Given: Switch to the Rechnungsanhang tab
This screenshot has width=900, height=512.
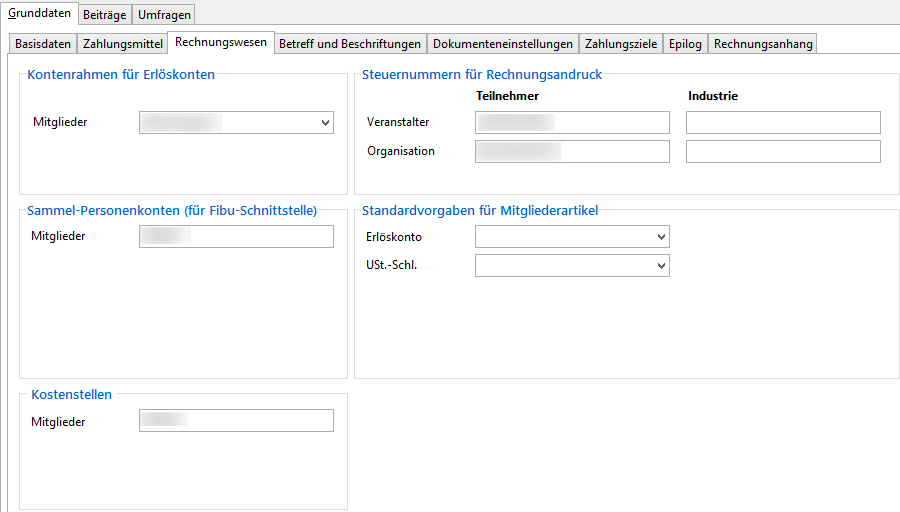Looking at the screenshot, I should pyautogui.click(x=763, y=44).
